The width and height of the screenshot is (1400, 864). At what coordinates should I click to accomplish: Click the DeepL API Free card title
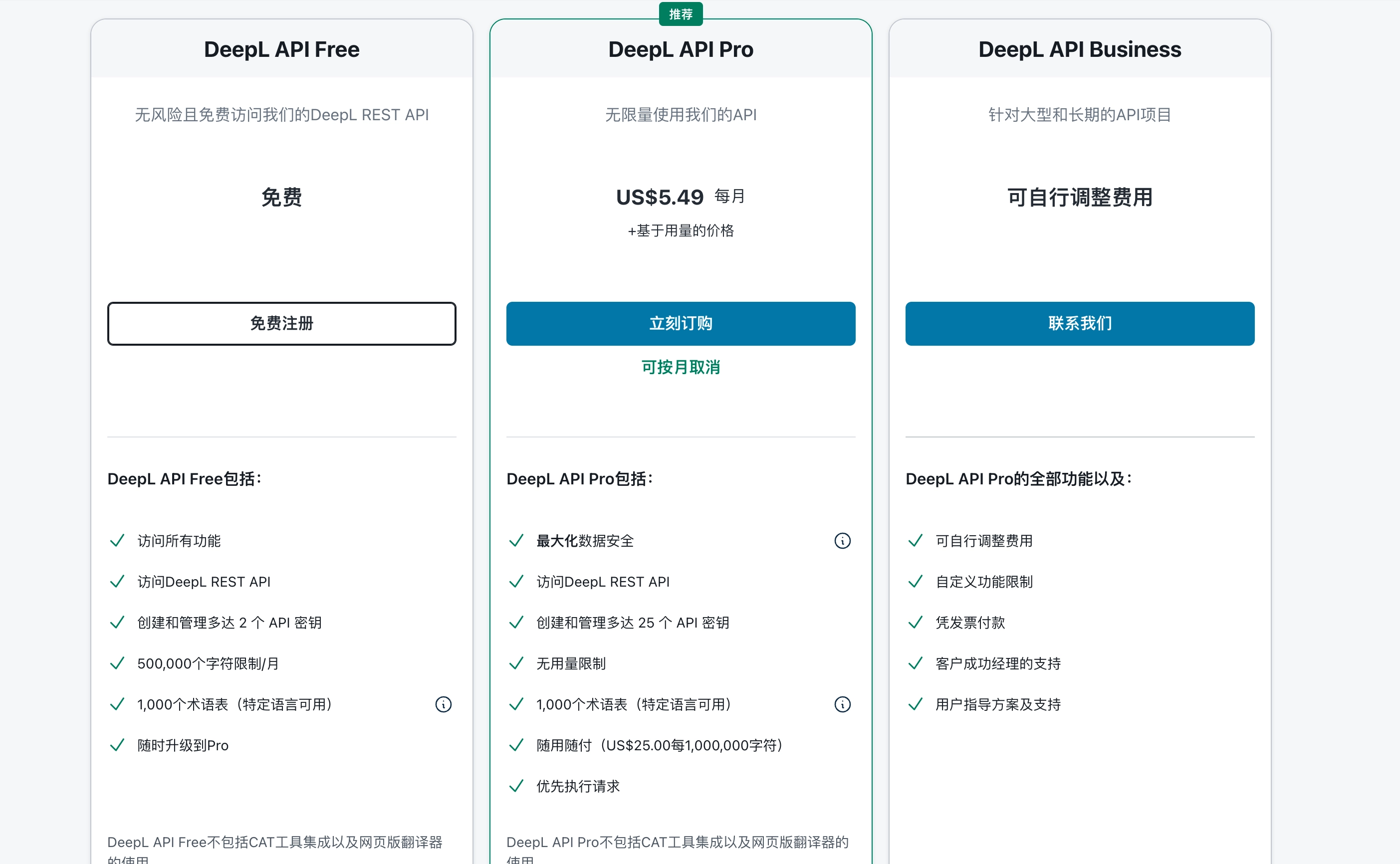[x=281, y=50]
